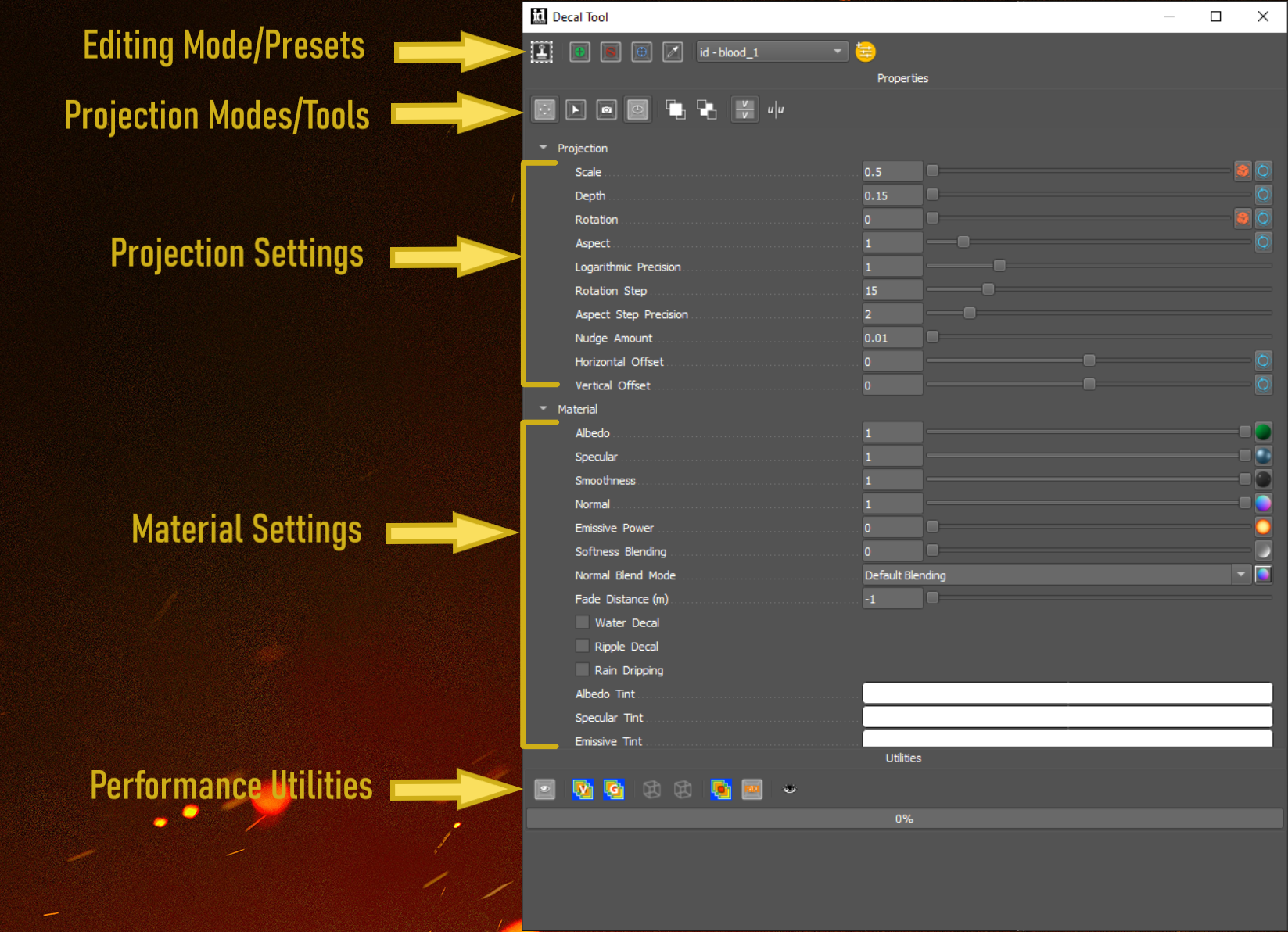Toggle the grey eye visibility button in Utilities
Image resolution: width=1288 pixels, height=932 pixels.
[545, 790]
